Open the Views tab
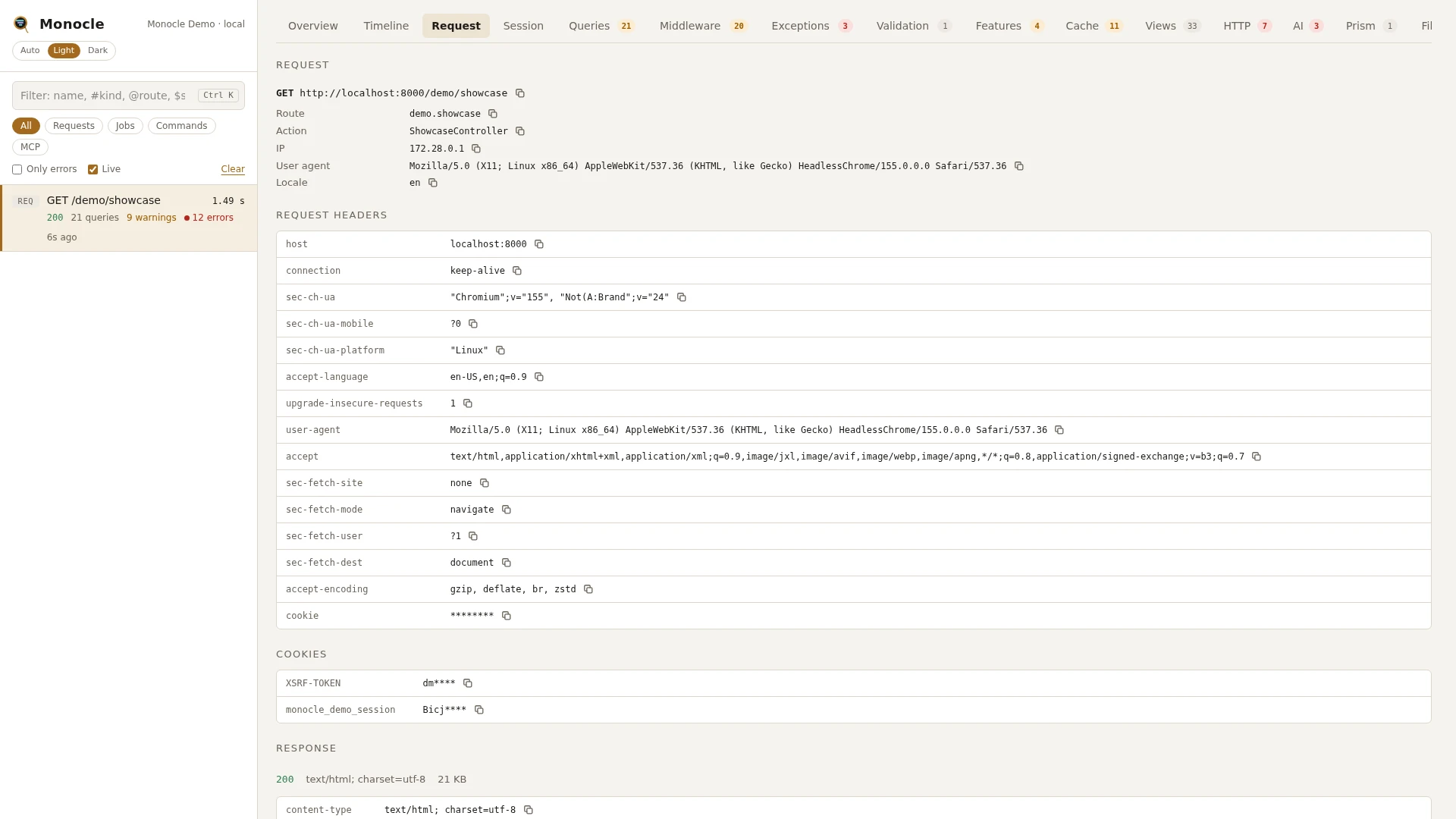Screen dimensions: 1456x819 pyautogui.click(x=1172, y=26)
